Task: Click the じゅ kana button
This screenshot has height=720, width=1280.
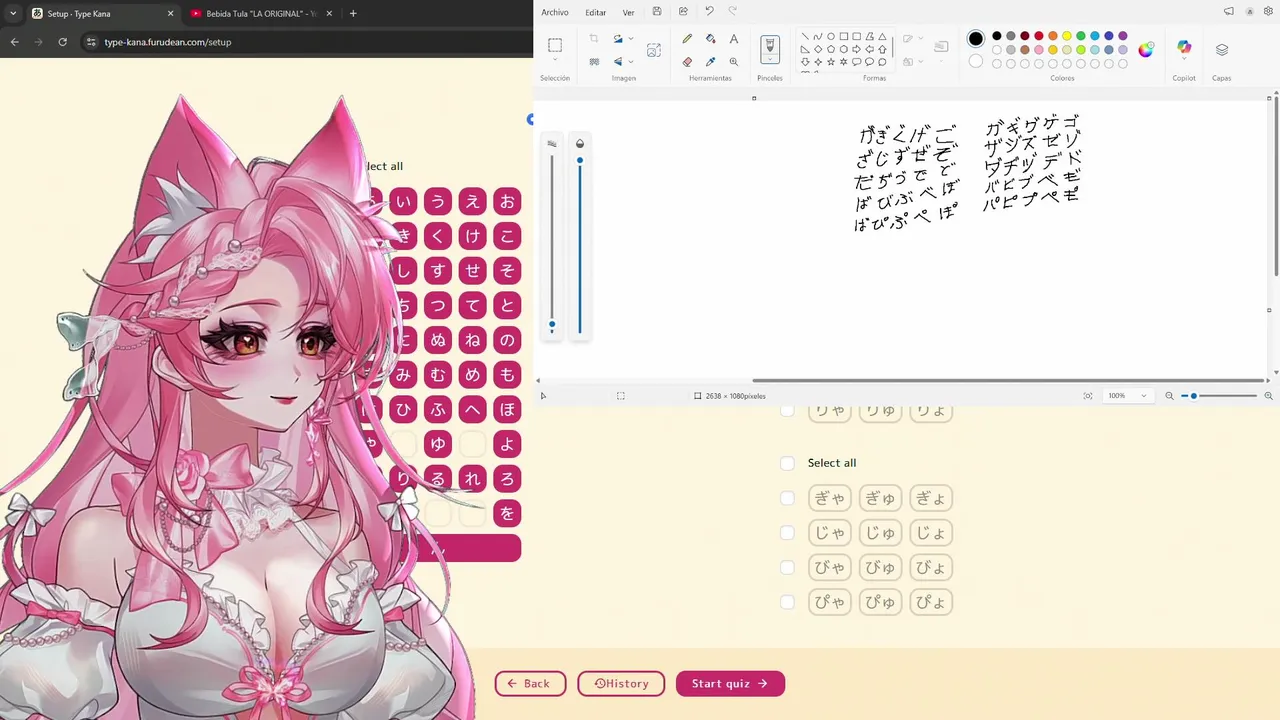Action: [x=880, y=533]
